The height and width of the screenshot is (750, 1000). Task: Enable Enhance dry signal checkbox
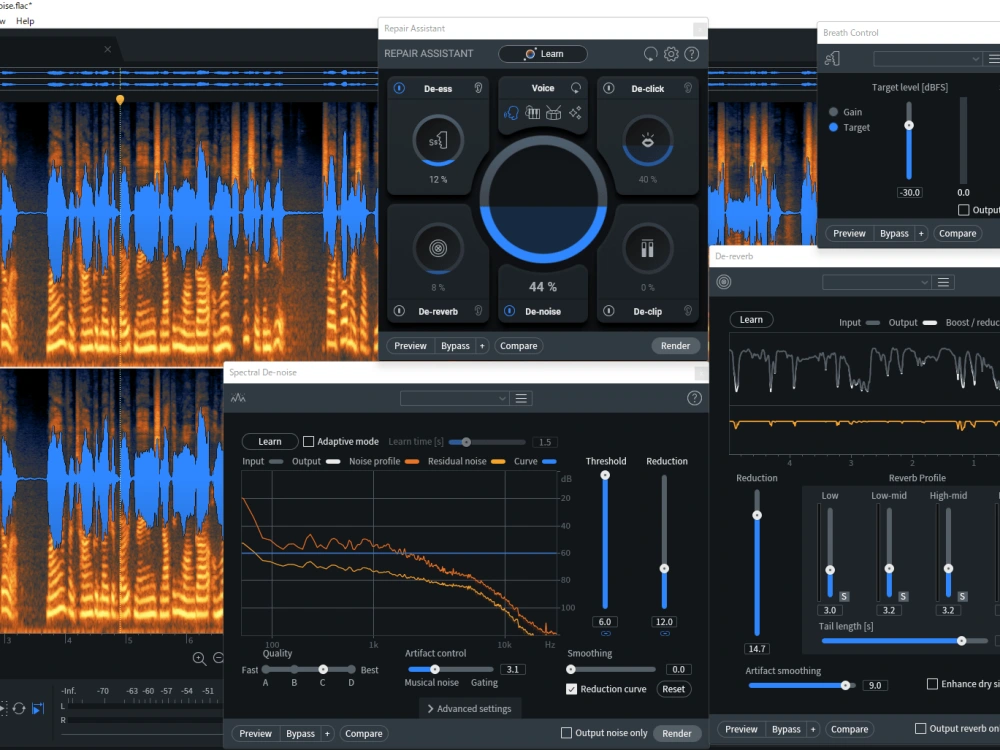pos(932,684)
